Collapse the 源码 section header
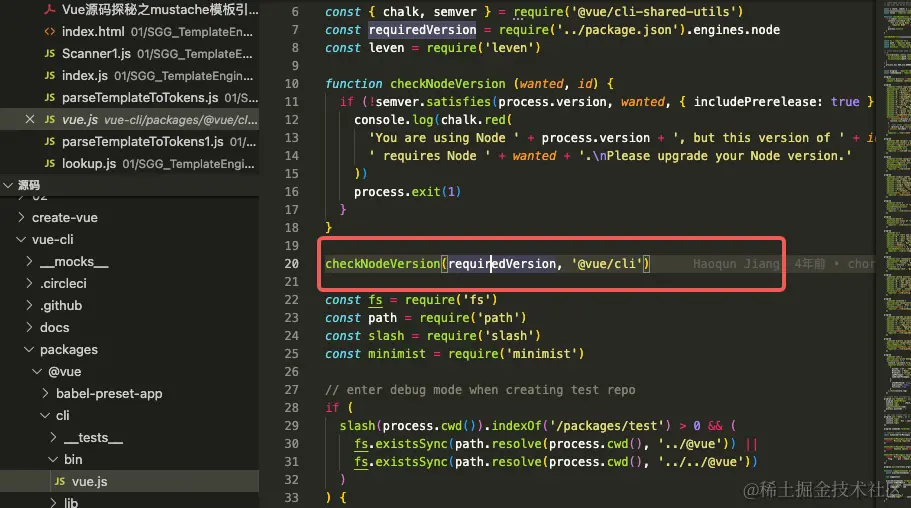 click(129, 185)
